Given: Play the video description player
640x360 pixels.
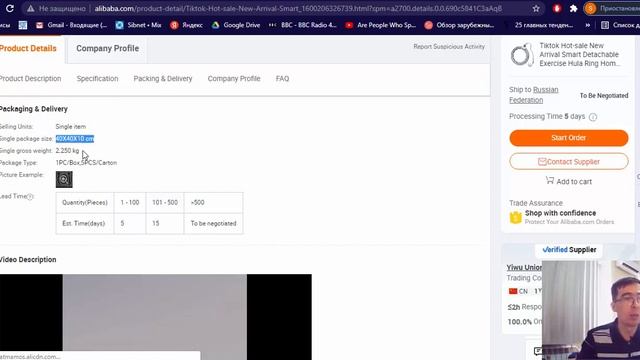Looking at the screenshot, I should [156, 317].
